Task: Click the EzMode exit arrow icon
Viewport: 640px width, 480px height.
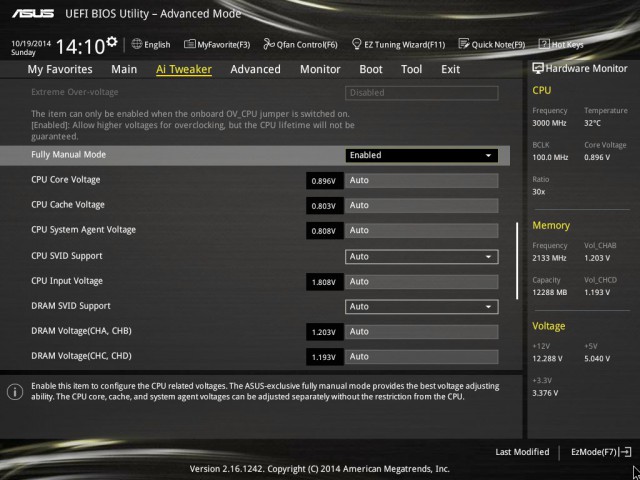Action: tap(625, 452)
